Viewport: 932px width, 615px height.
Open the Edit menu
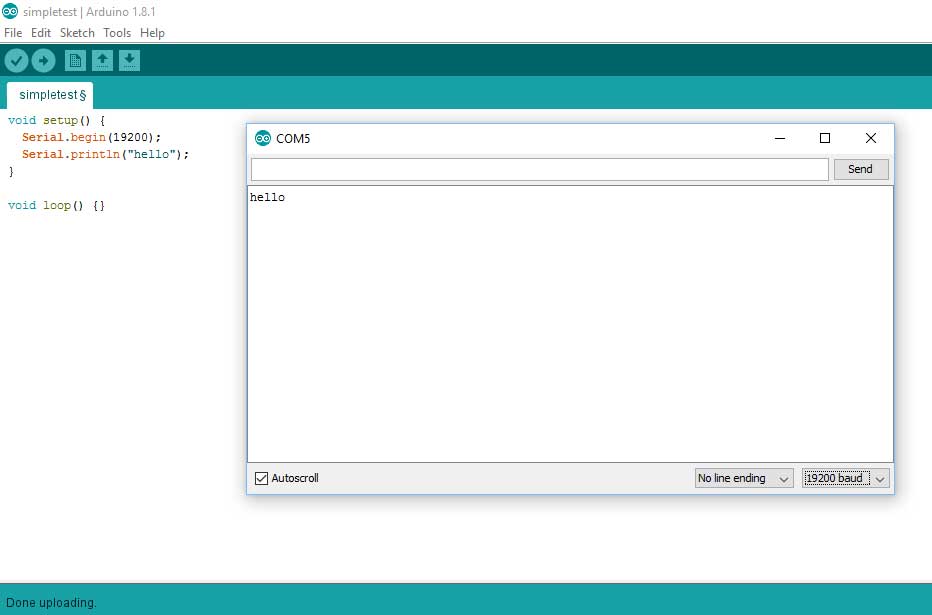tap(41, 33)
